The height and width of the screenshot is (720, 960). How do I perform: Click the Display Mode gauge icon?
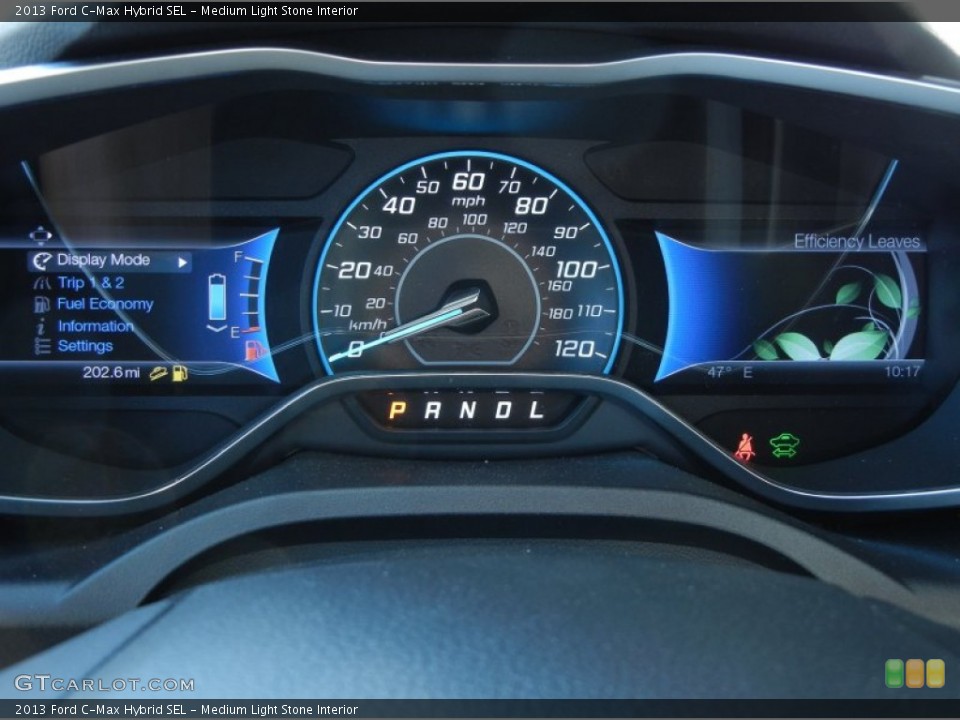coord(42,261)
